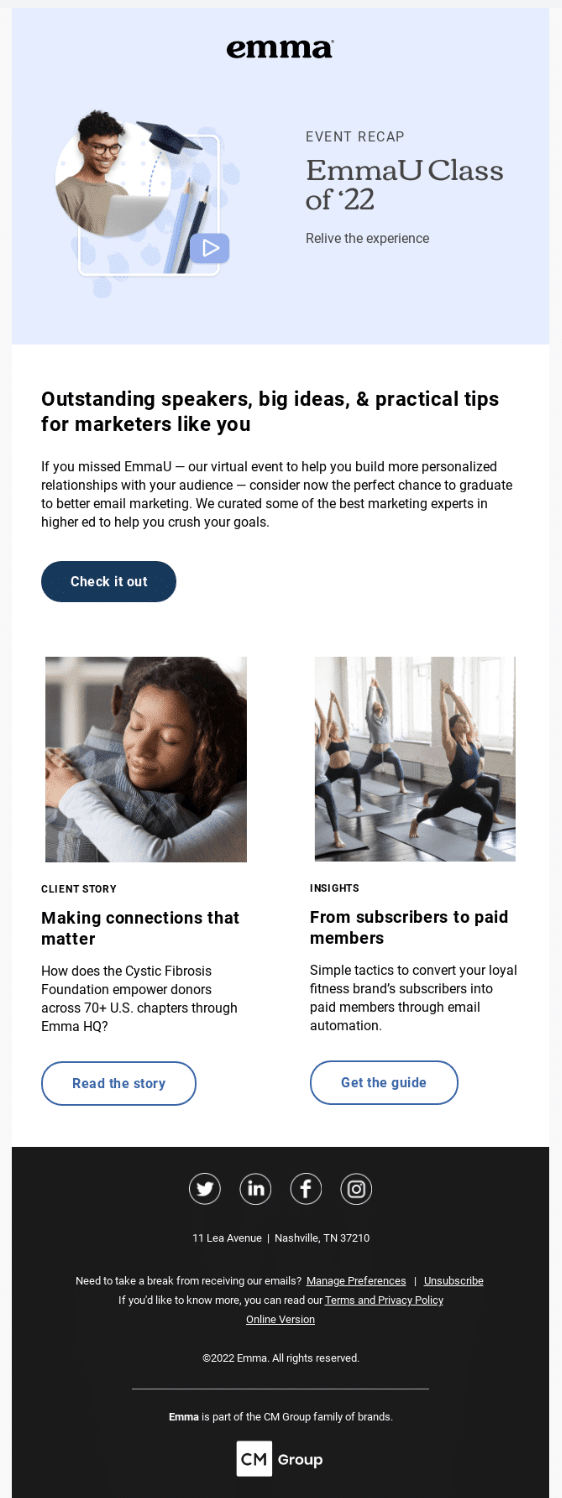Image resolution: width=562 pixels, height=1498 pixels.
Task: Click the Get the guide button
Action: (x=384, y=1082)
